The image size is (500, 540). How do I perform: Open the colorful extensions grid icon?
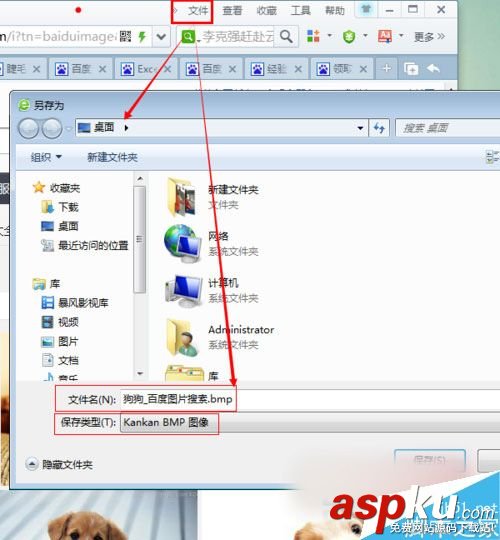pos(313,36)
